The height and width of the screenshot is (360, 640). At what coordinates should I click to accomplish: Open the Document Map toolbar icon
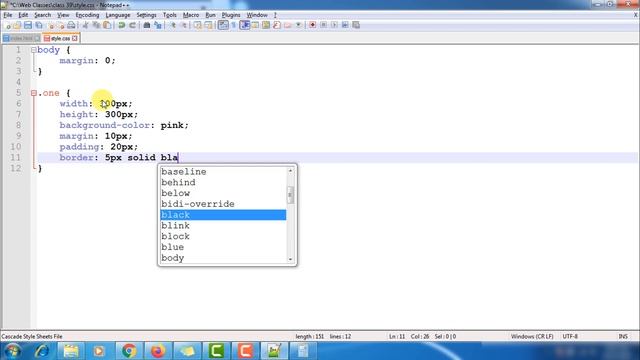pos(266,25)
